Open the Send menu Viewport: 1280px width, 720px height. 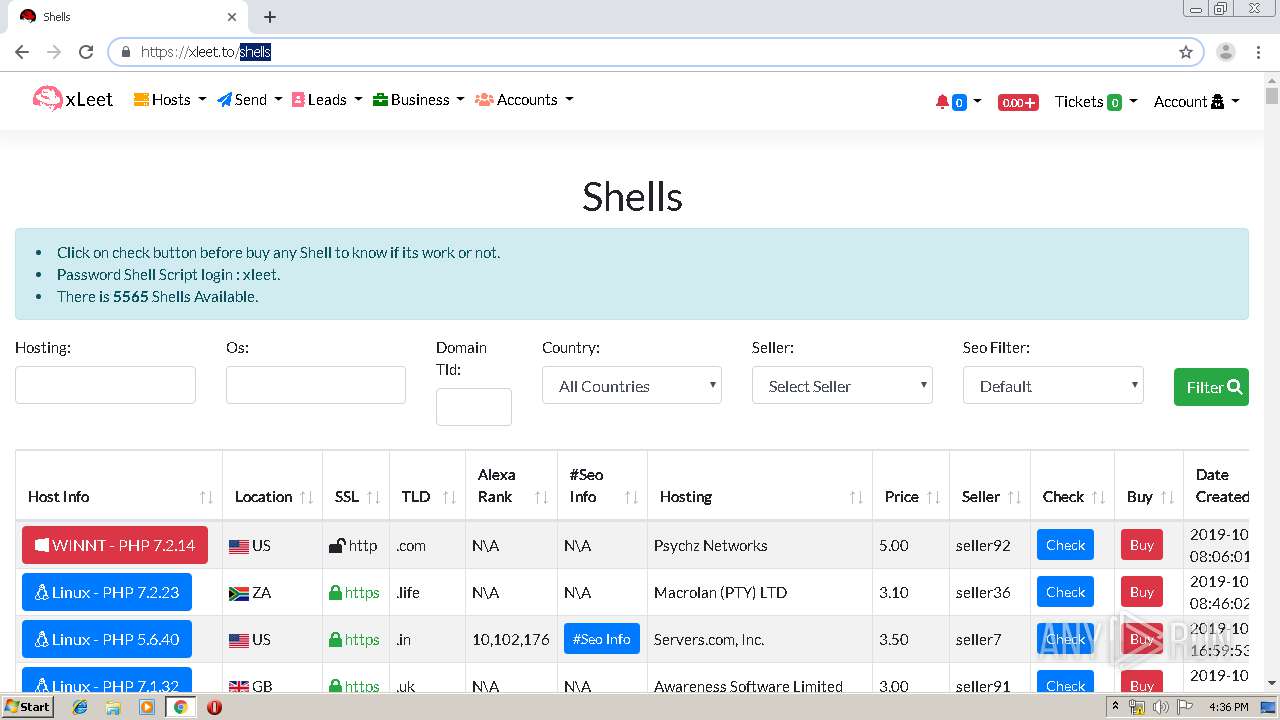(250, 99)
